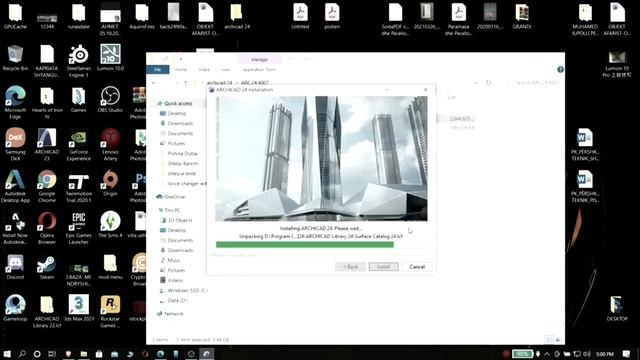Screen dimensions: 640x360
Task: Select the Gameloop desktop icon
Action: pyautogui.click(x=15, y=309)
